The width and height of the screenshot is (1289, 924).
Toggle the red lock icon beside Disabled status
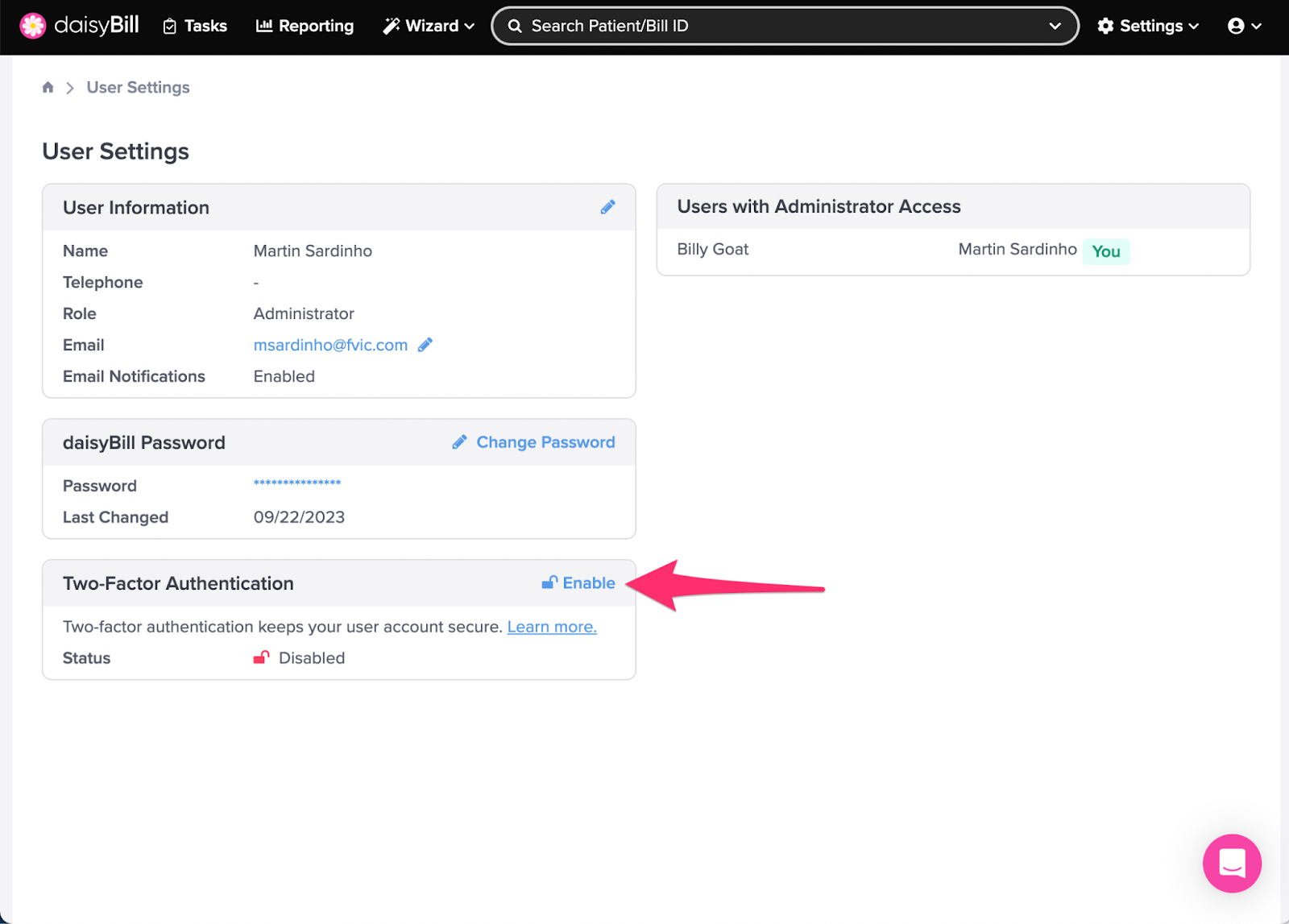click(x=260, y=657)
